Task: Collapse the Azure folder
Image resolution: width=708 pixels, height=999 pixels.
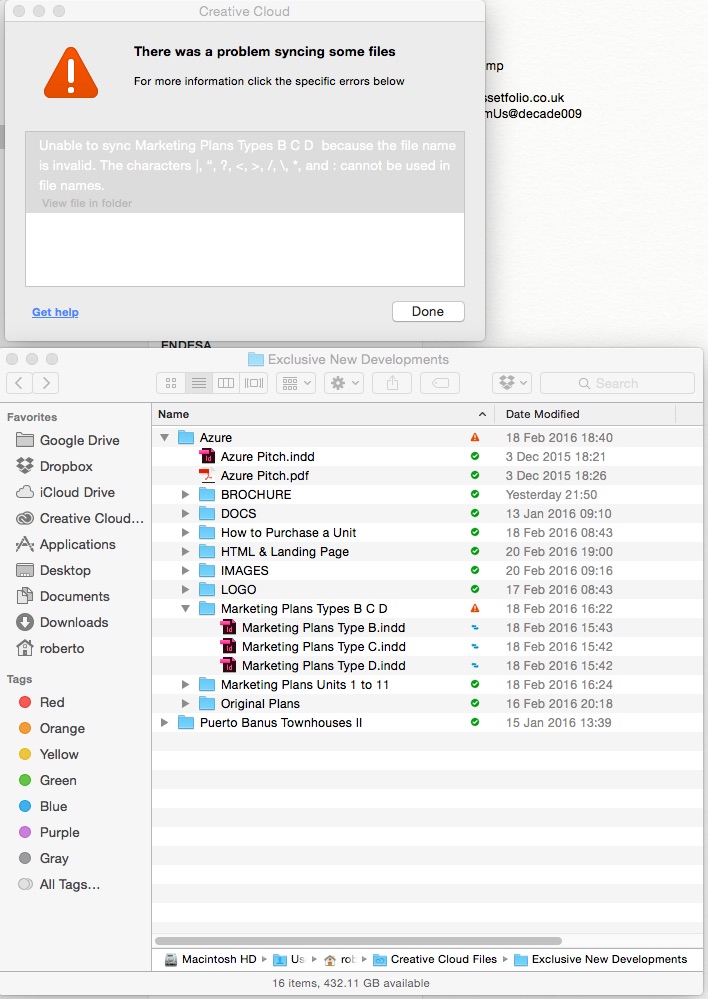Action: (x=165, y=438)
